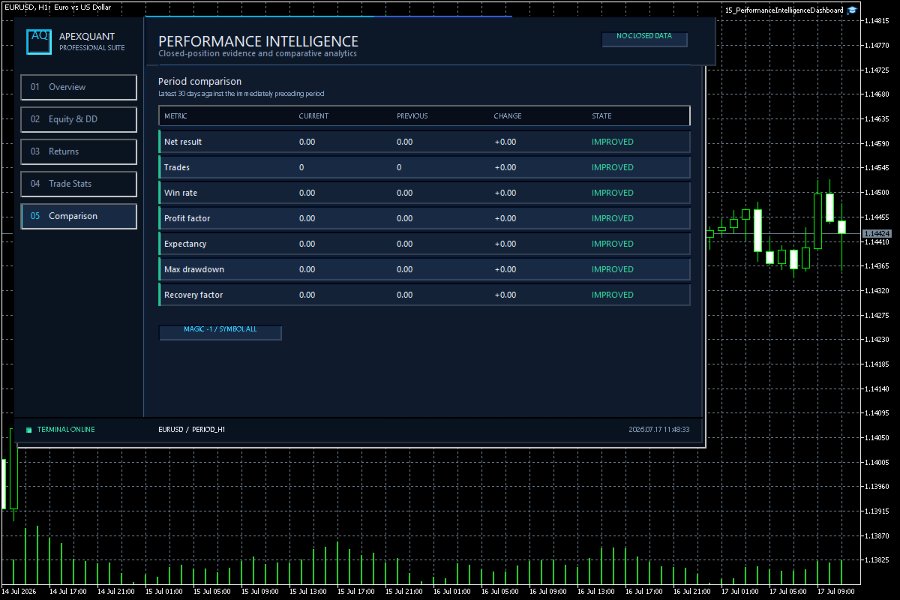Click the 15 Jul 13:00 time axis label
900x600 pixels.
tap(308, 591)
